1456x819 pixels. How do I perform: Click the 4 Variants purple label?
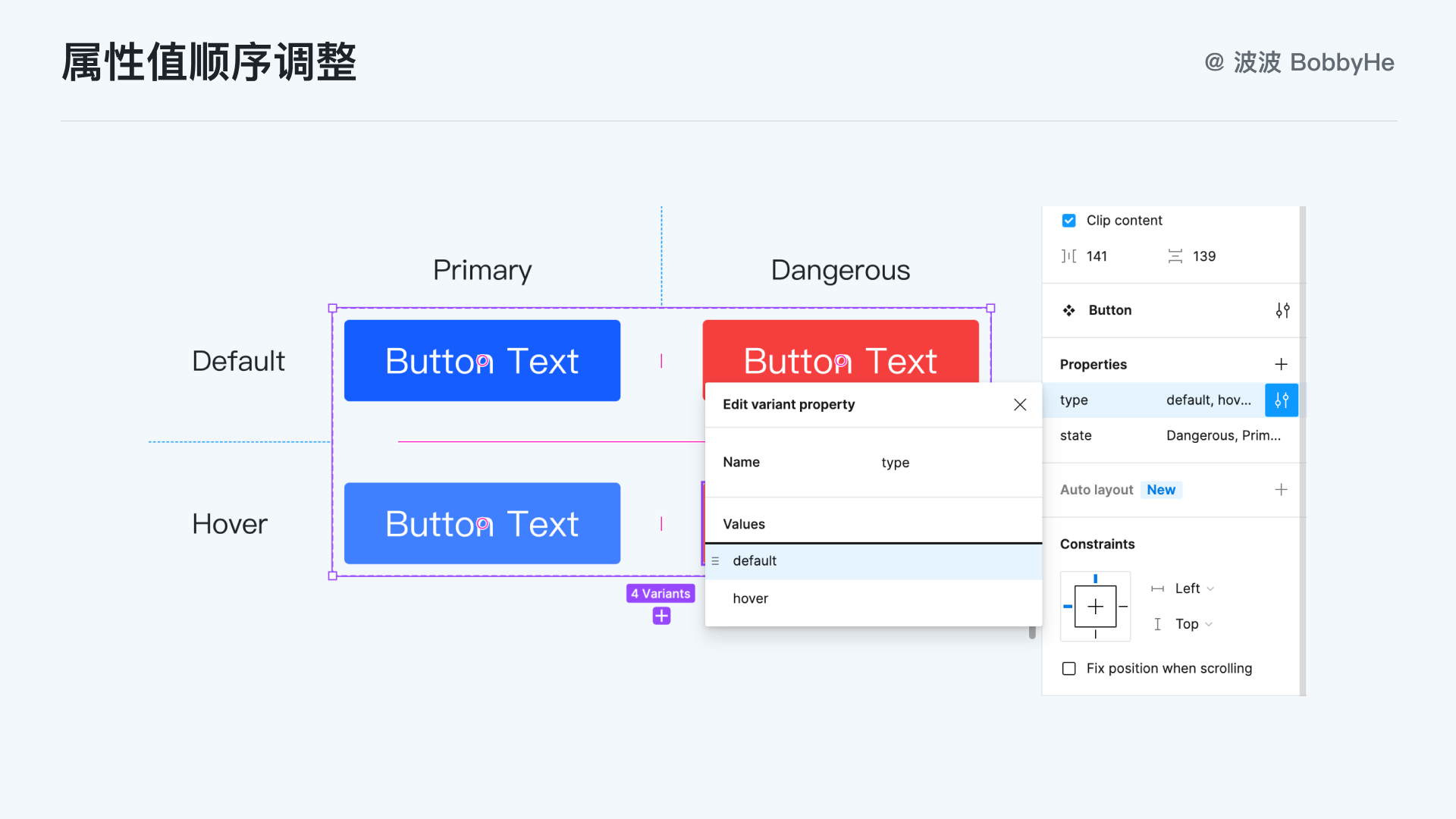pyautogui.click(x=661, y=593)
